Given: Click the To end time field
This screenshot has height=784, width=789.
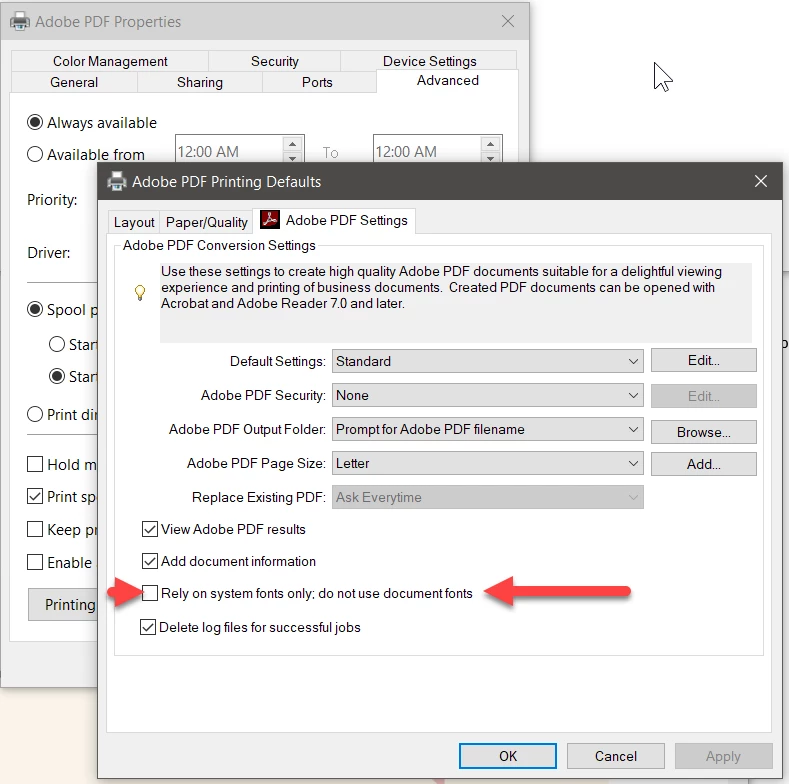Looking at the screenshot, I should pos(428,151).
